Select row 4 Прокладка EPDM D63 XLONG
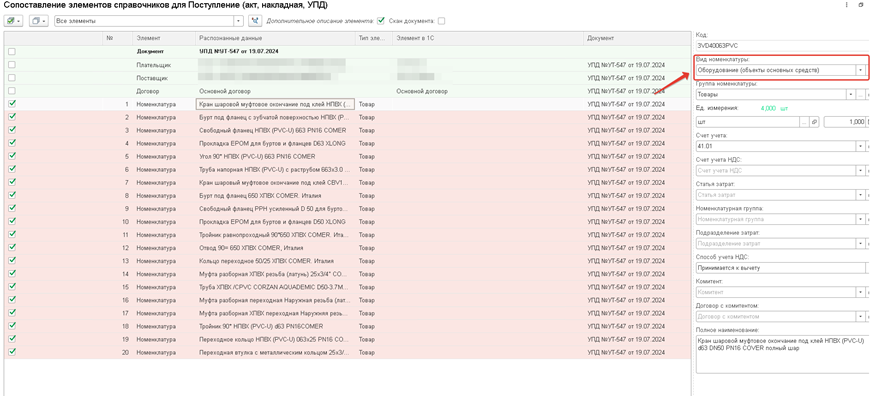 348,143
